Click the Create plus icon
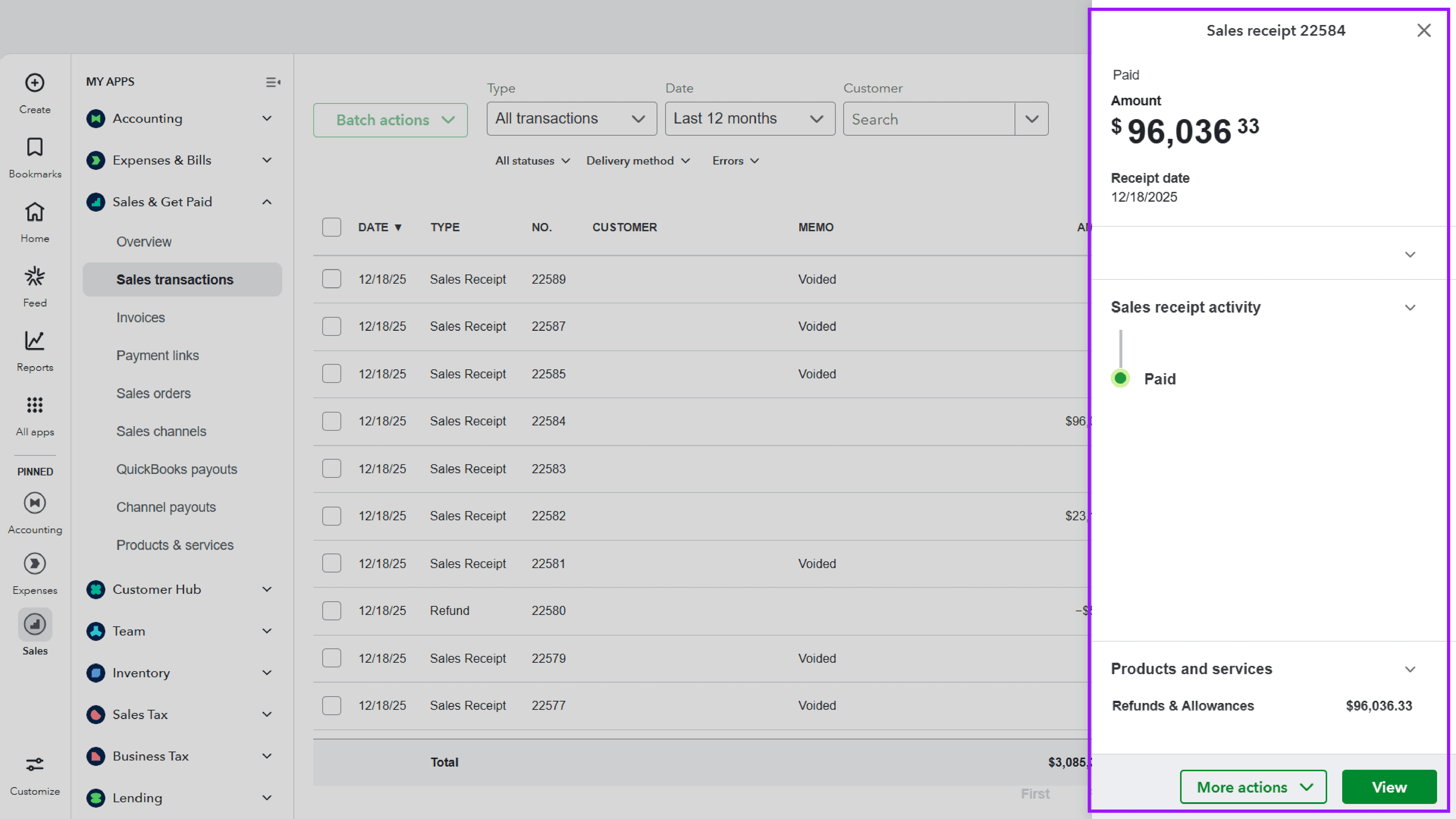This screenshot has width=1456, height=819. (35, 83)
